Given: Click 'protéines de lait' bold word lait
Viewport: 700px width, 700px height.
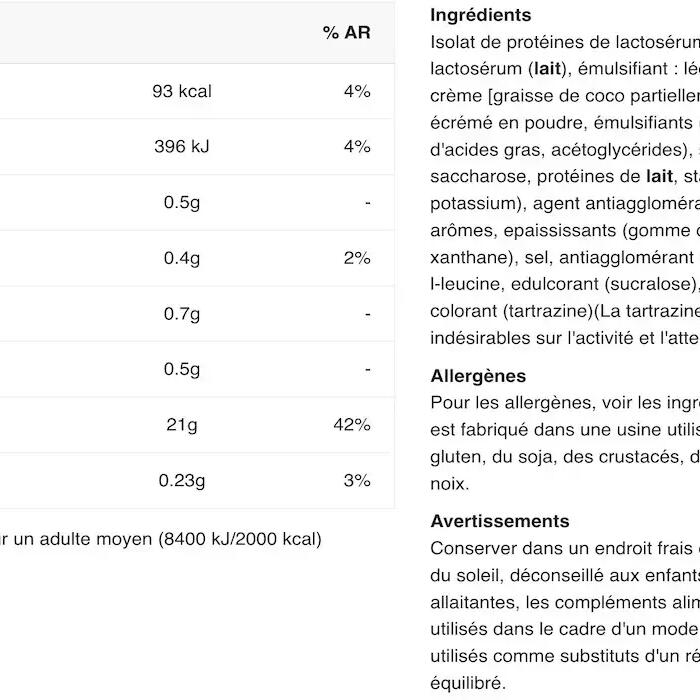Looking at the screenshot, I should pos(659,176).
